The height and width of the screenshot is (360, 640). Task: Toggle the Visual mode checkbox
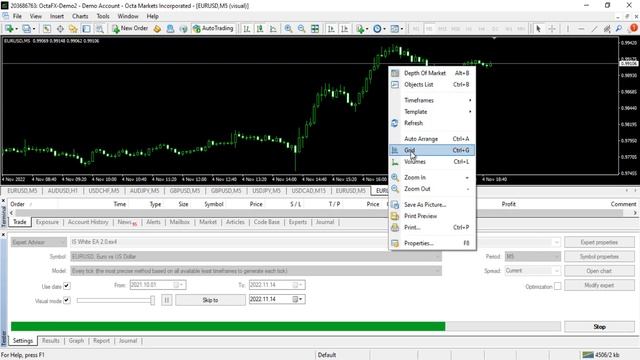coord(67,300)
